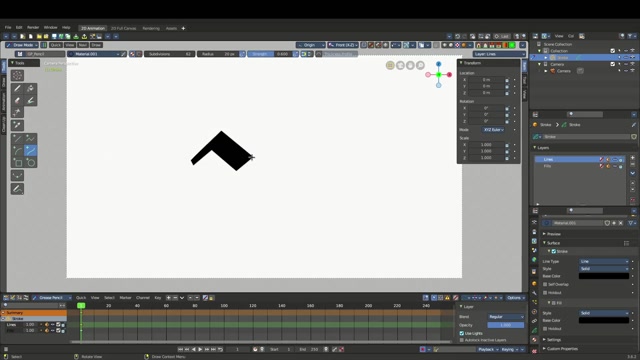Click the red X axis on navigation gizmo
This screenshot has width=640, height=360.
[x=449, y=75]
